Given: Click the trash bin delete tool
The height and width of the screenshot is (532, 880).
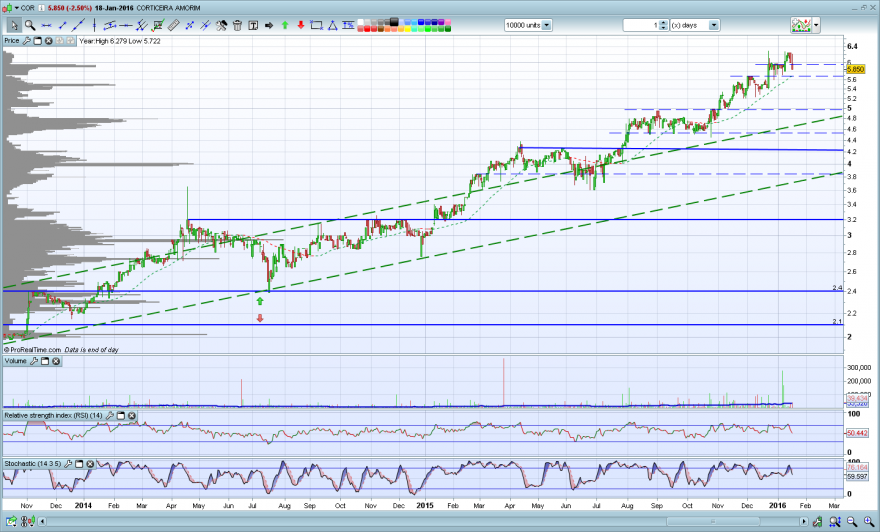Looking at the screenshot, I should tap(237, 25).
